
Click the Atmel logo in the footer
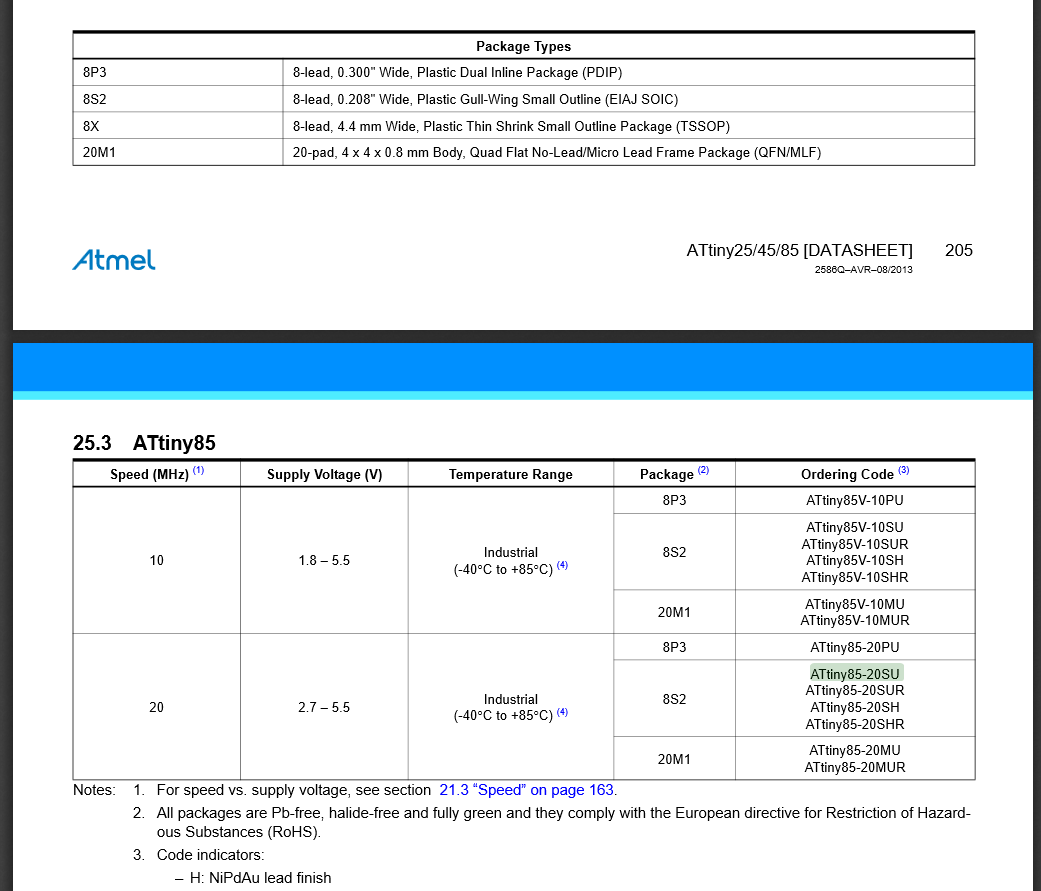pos(114,260)
